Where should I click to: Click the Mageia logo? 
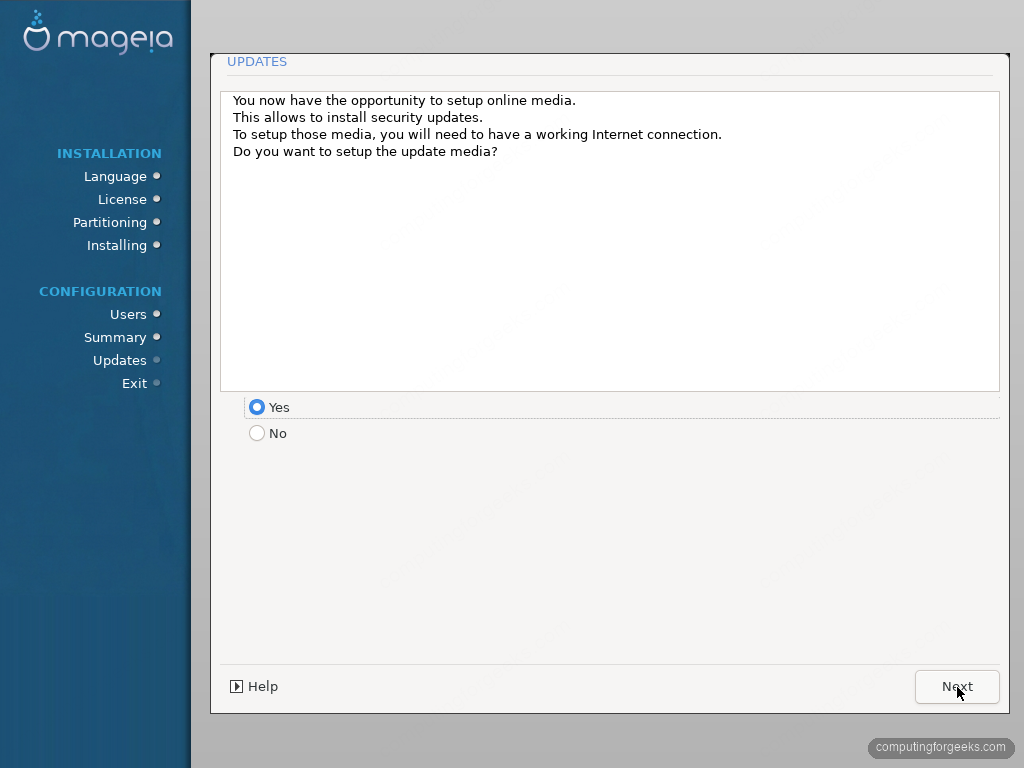pyautogui.click(x=99, y=33)
